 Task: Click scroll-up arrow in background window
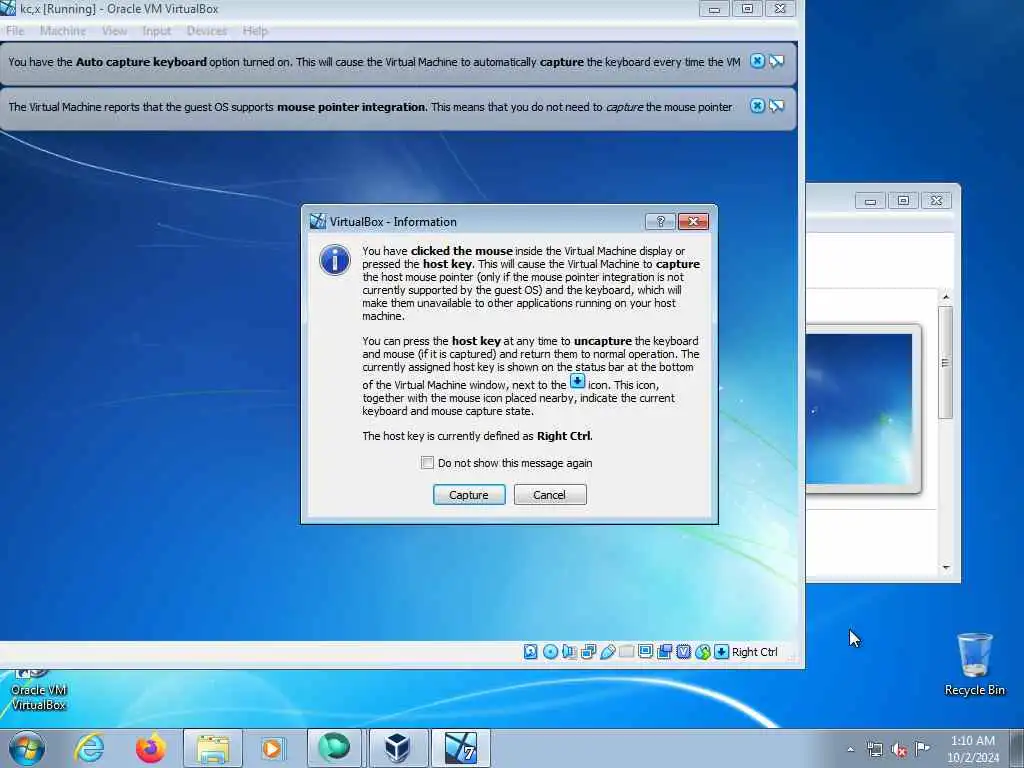pyautogui.click(x=945, y=297)
